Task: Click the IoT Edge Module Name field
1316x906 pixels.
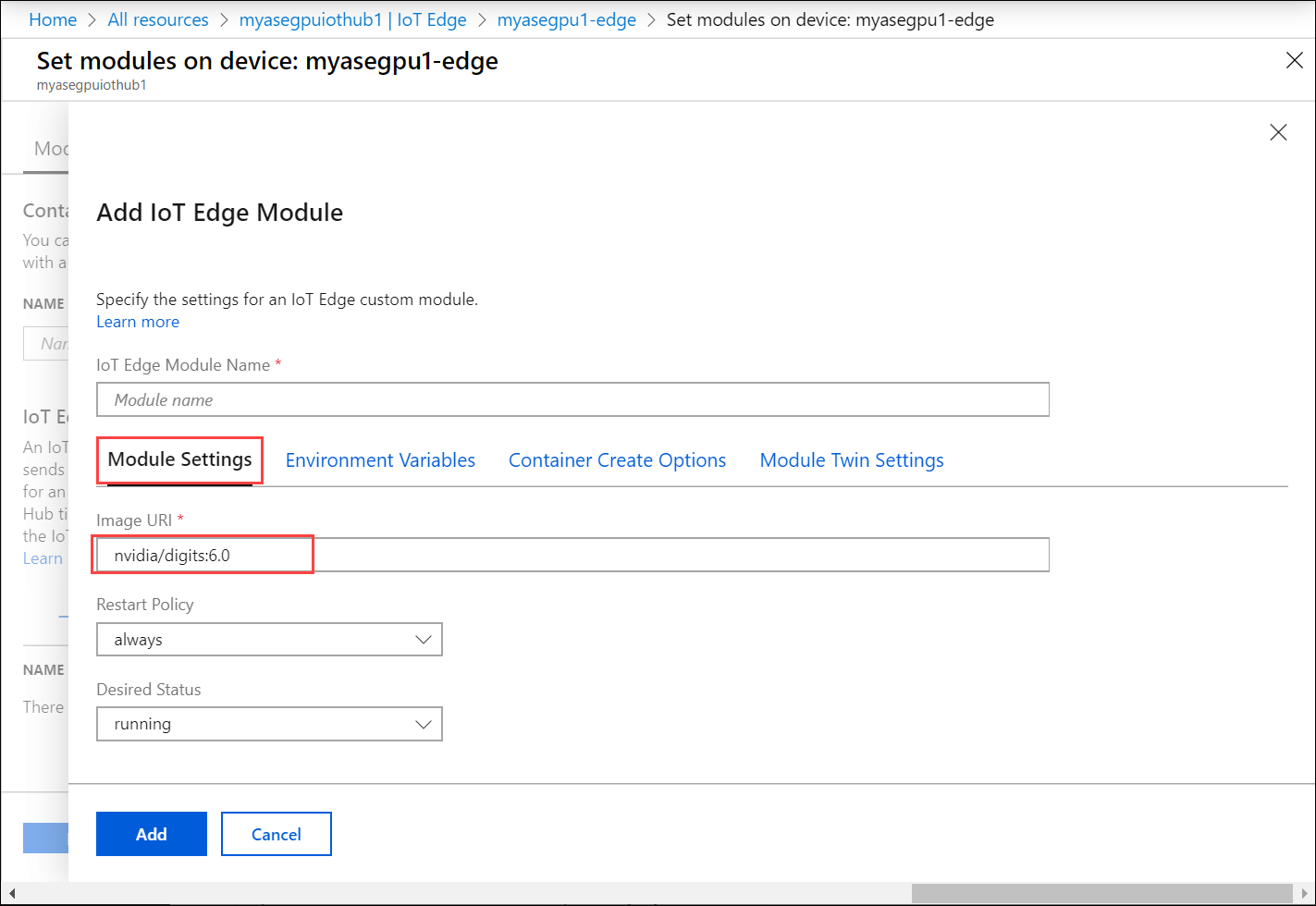Action: (x=572, y=399)
